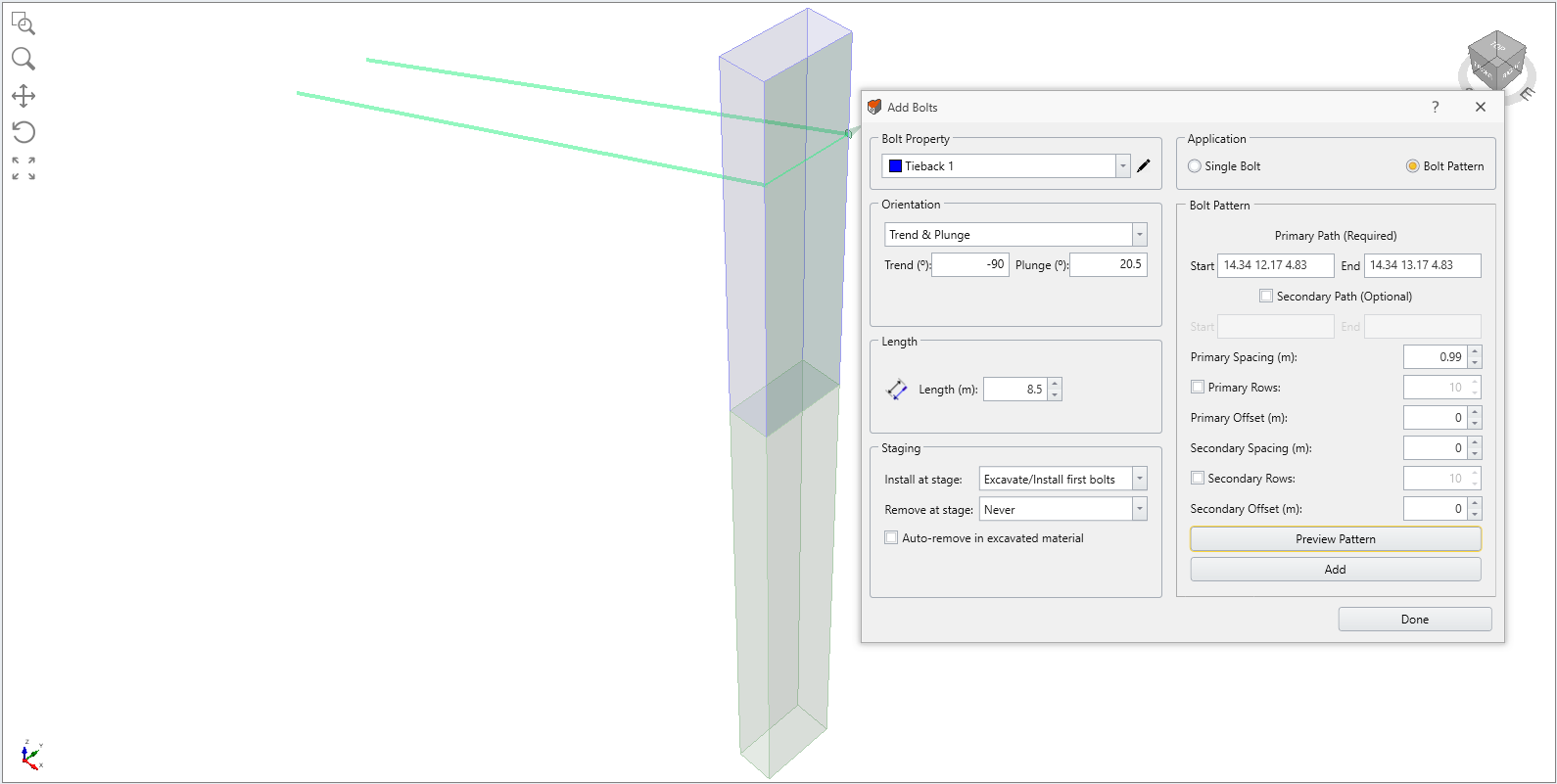Screen dimensions: 1557x784
Task: Click the Primary Offset value field
Action: pyautogui.click(x=1436, y=418)
